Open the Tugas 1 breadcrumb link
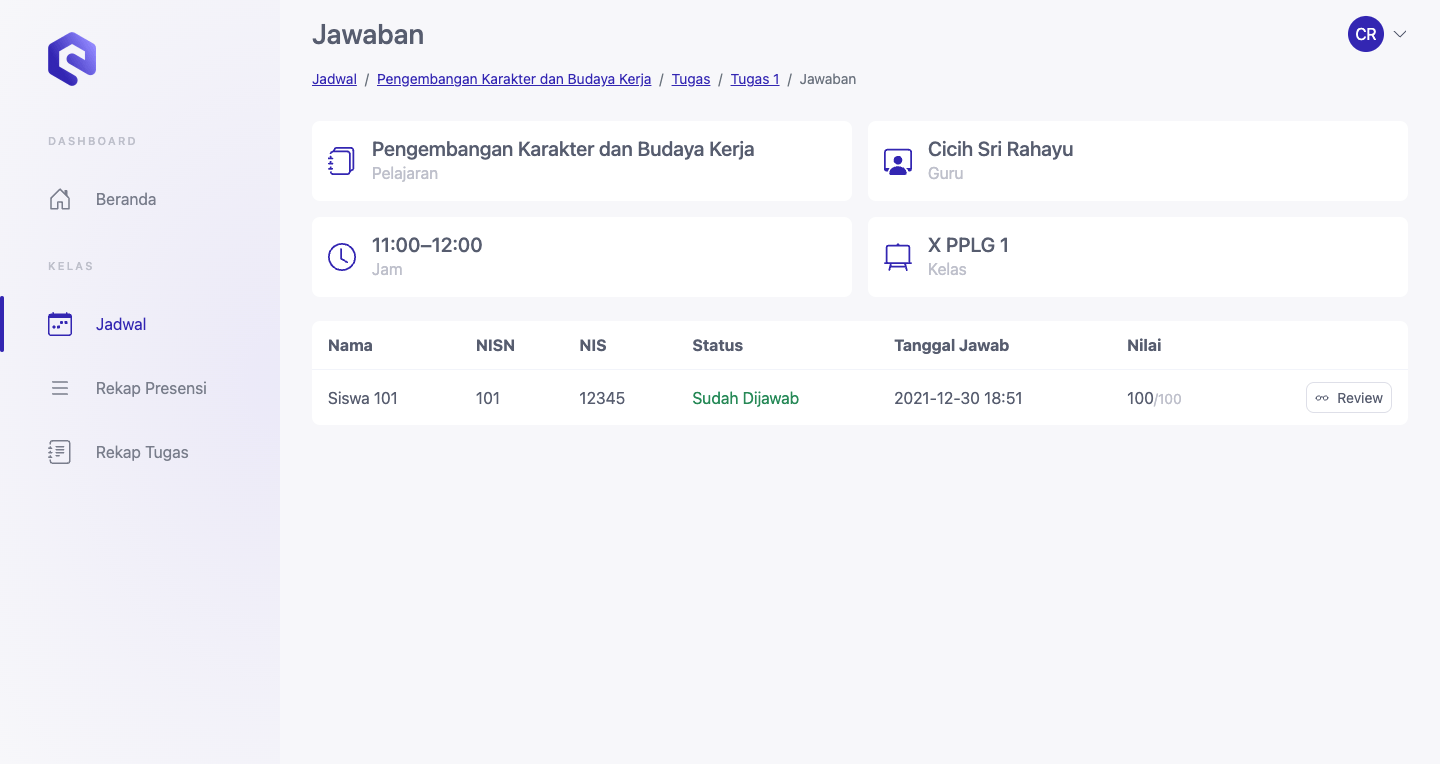1440x764 pixels. click(x=755, y=79)
